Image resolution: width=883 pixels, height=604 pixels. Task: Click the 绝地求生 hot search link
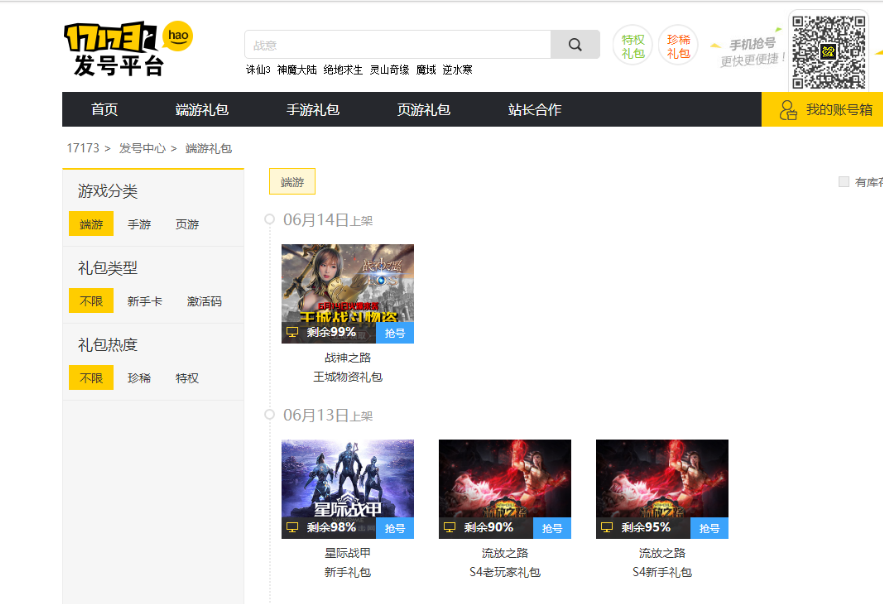343,70
